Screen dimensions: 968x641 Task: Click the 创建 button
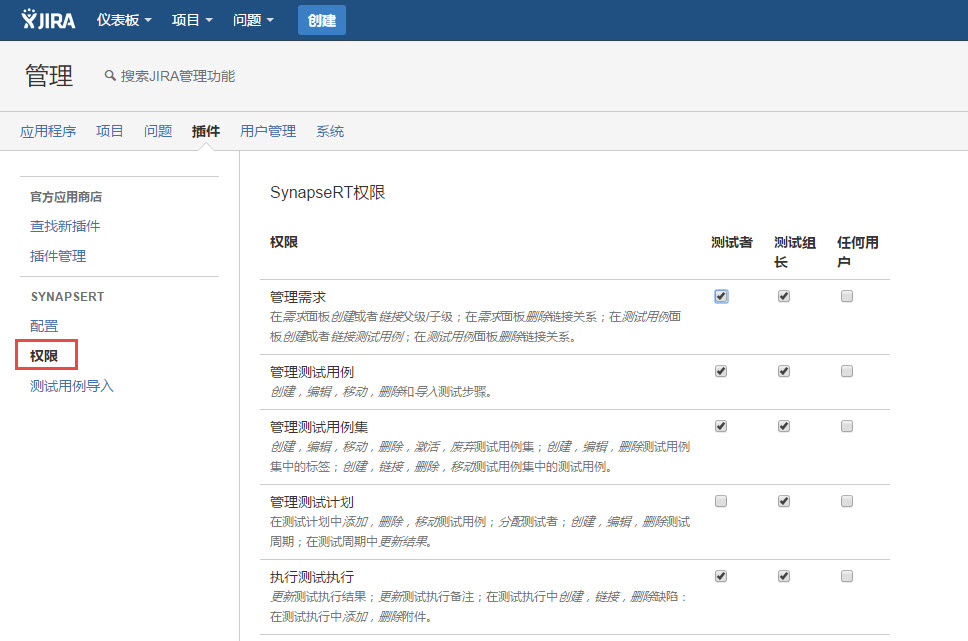322,20
